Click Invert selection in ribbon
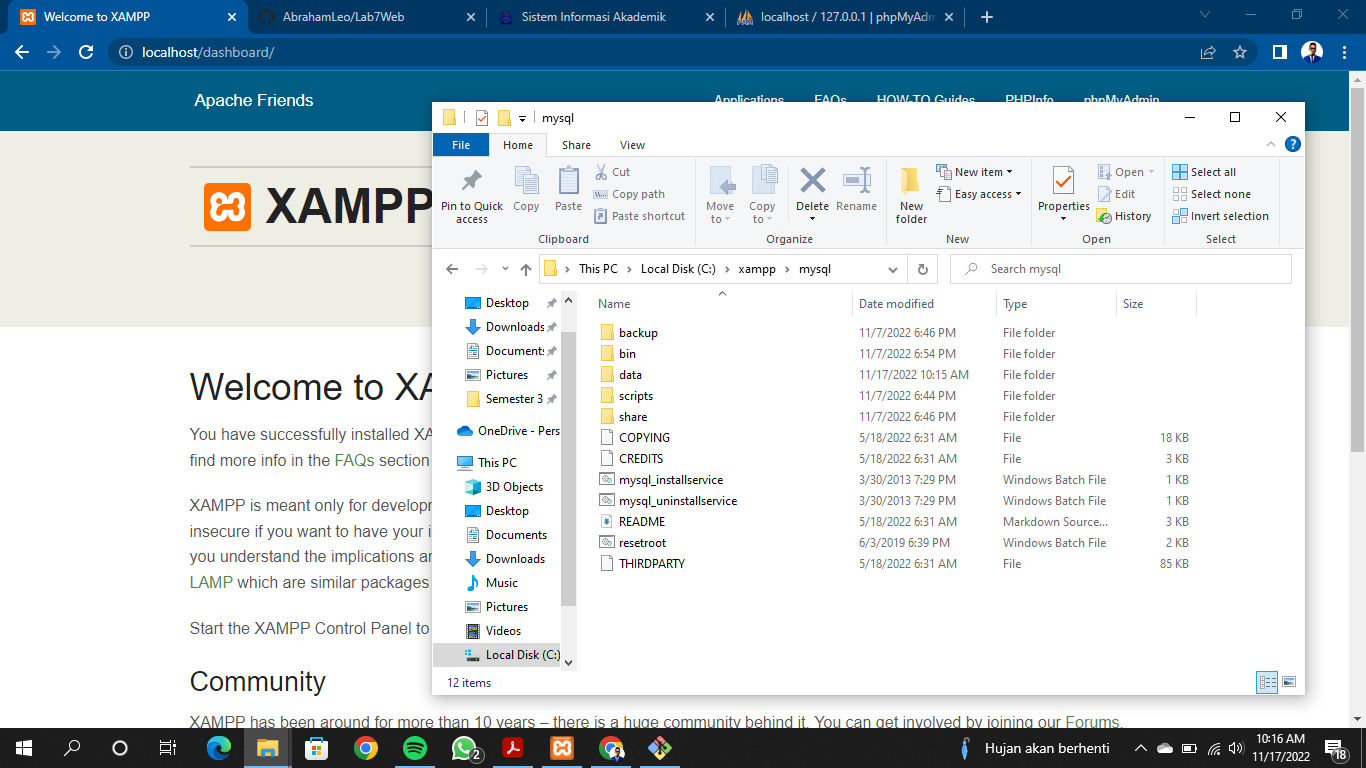The height and width of the screenshot is (768, 1366). click(x=1220, y=216)
